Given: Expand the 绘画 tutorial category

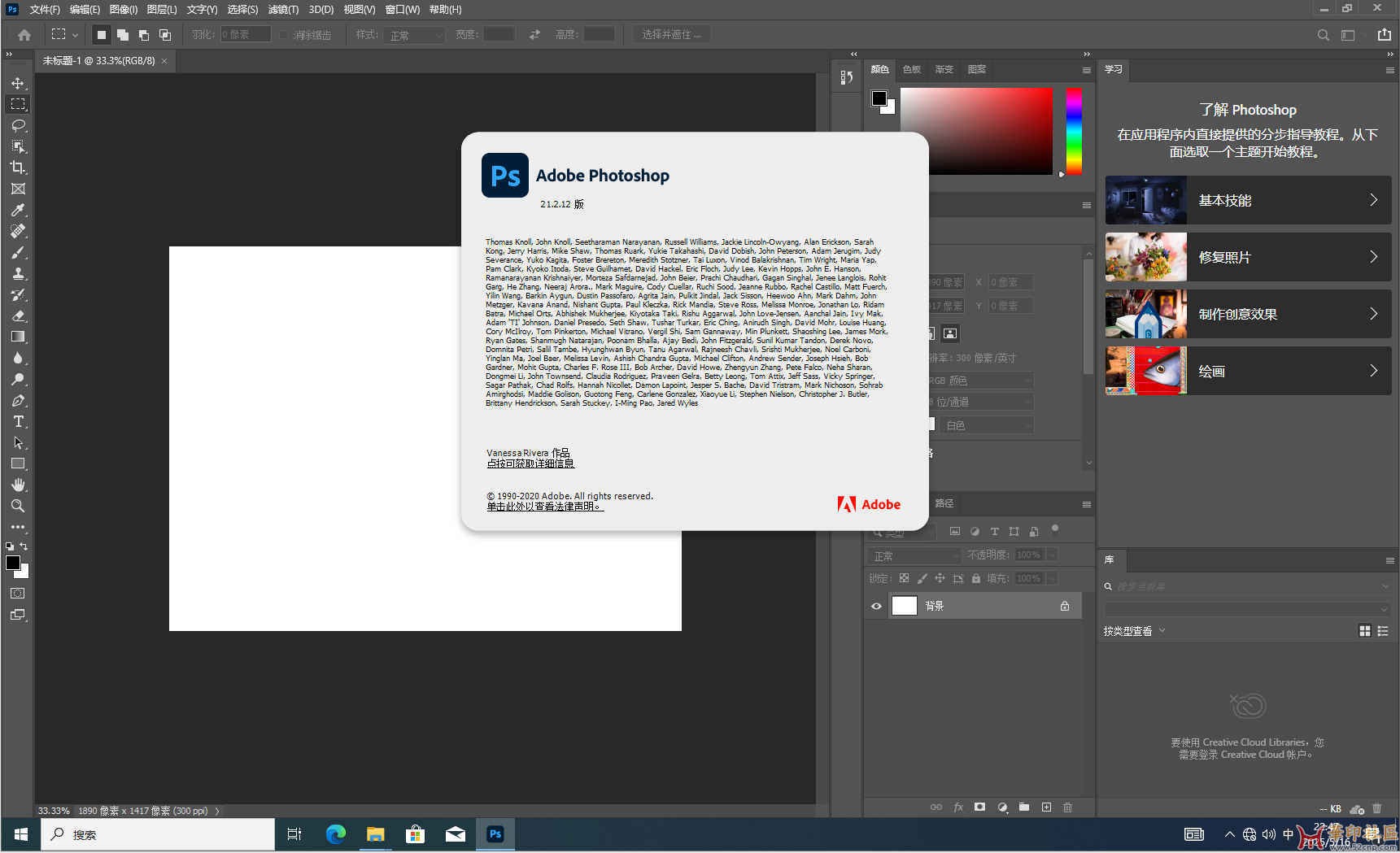Looking at the screenshot, I should click(1248, 371).
